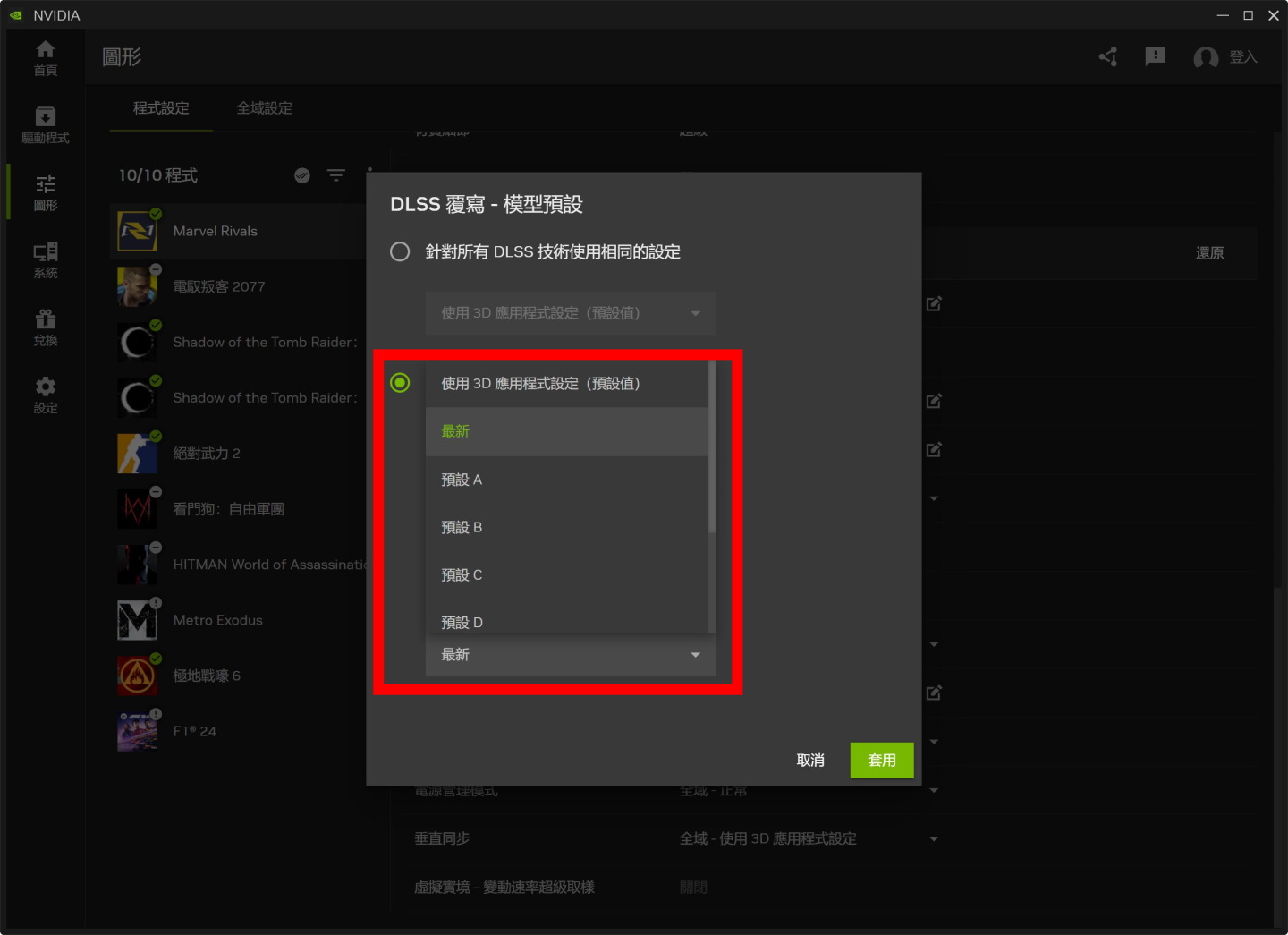The height and width of the screenshot is (935, 1288).
Task: Open Graphics (圖形) sidebar section
Action: (46, 192)
